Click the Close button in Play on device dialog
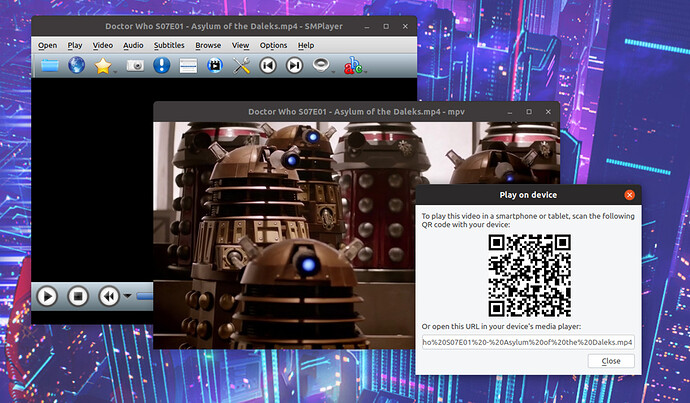 click(611, 361)
